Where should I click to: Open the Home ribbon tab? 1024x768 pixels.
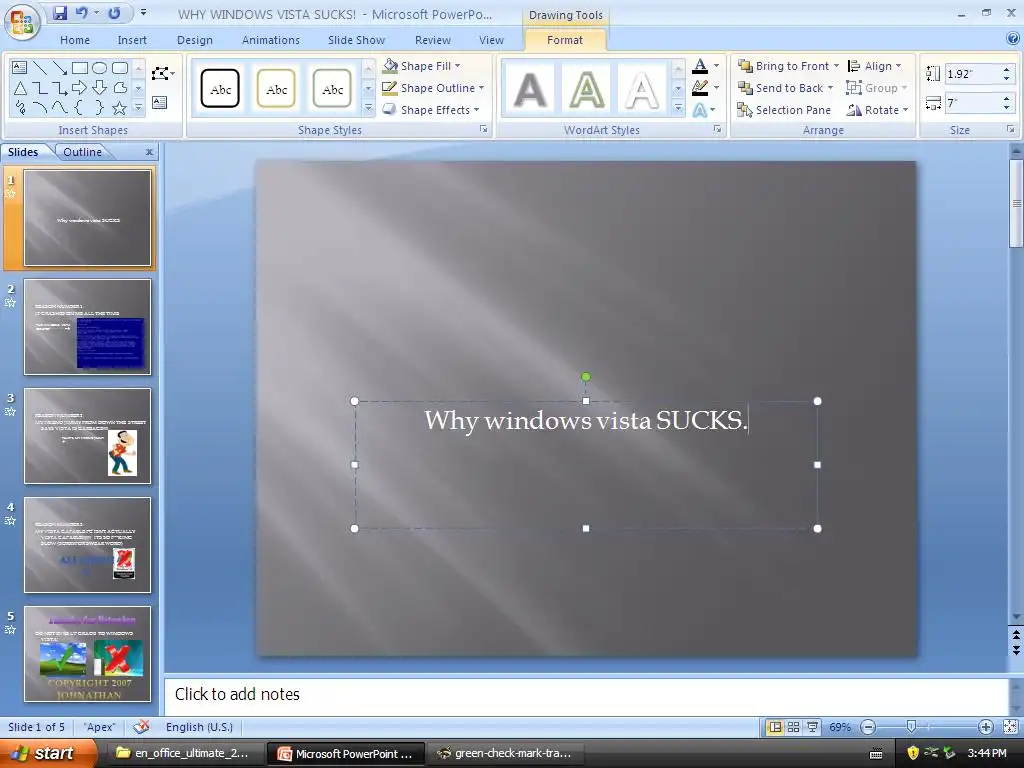pyautogui.click(x=75, y=40)
